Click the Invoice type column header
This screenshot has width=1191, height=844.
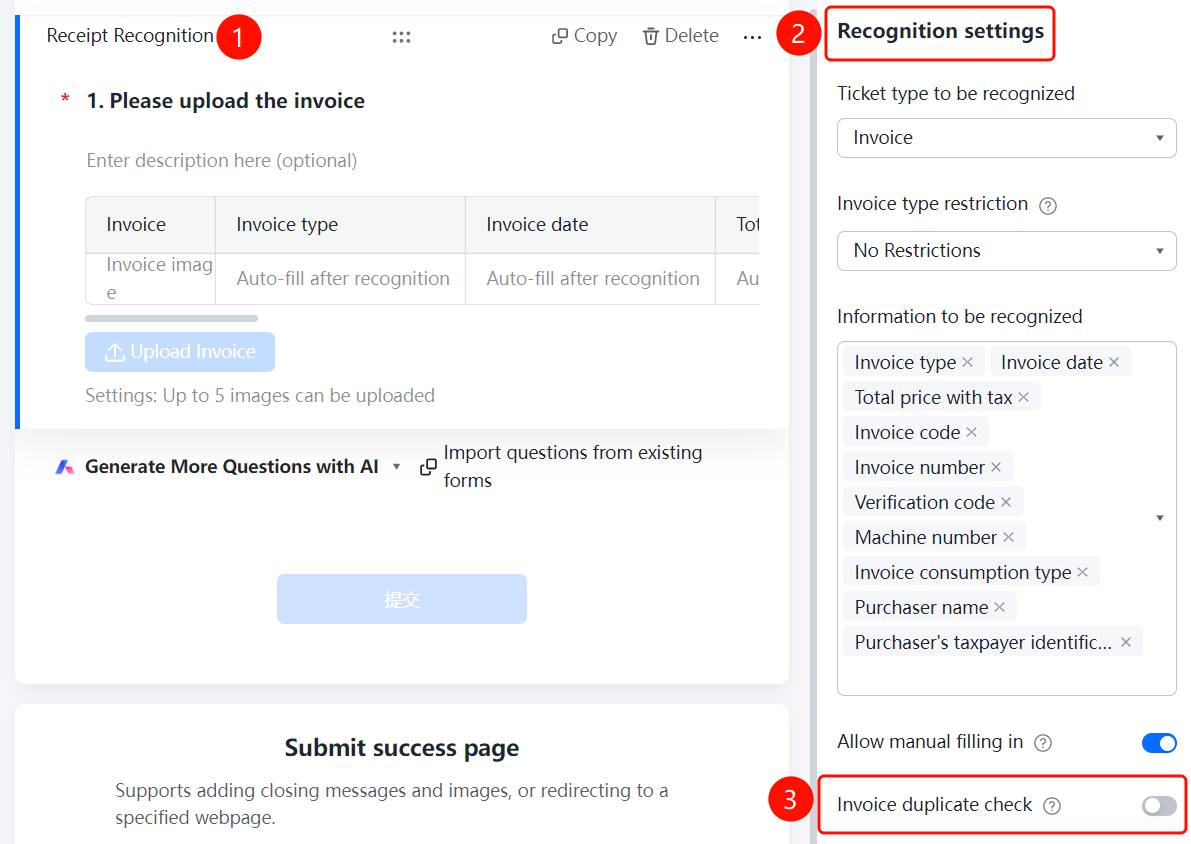click(x=340, y=225)
